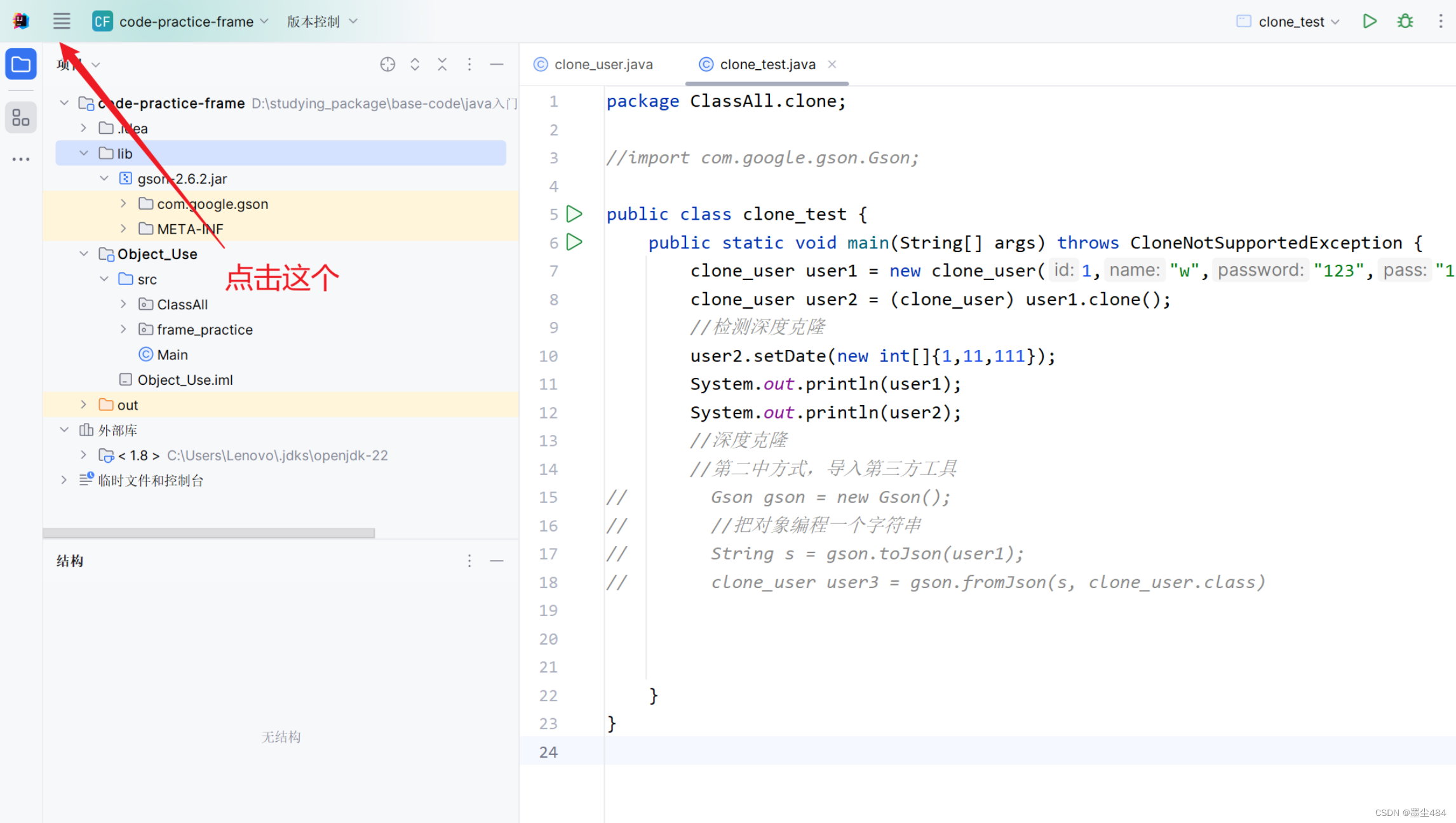Open the main hamburger menu
Image resolution: width=1456 pixels, height=823 pixels.
click(62, 21)
